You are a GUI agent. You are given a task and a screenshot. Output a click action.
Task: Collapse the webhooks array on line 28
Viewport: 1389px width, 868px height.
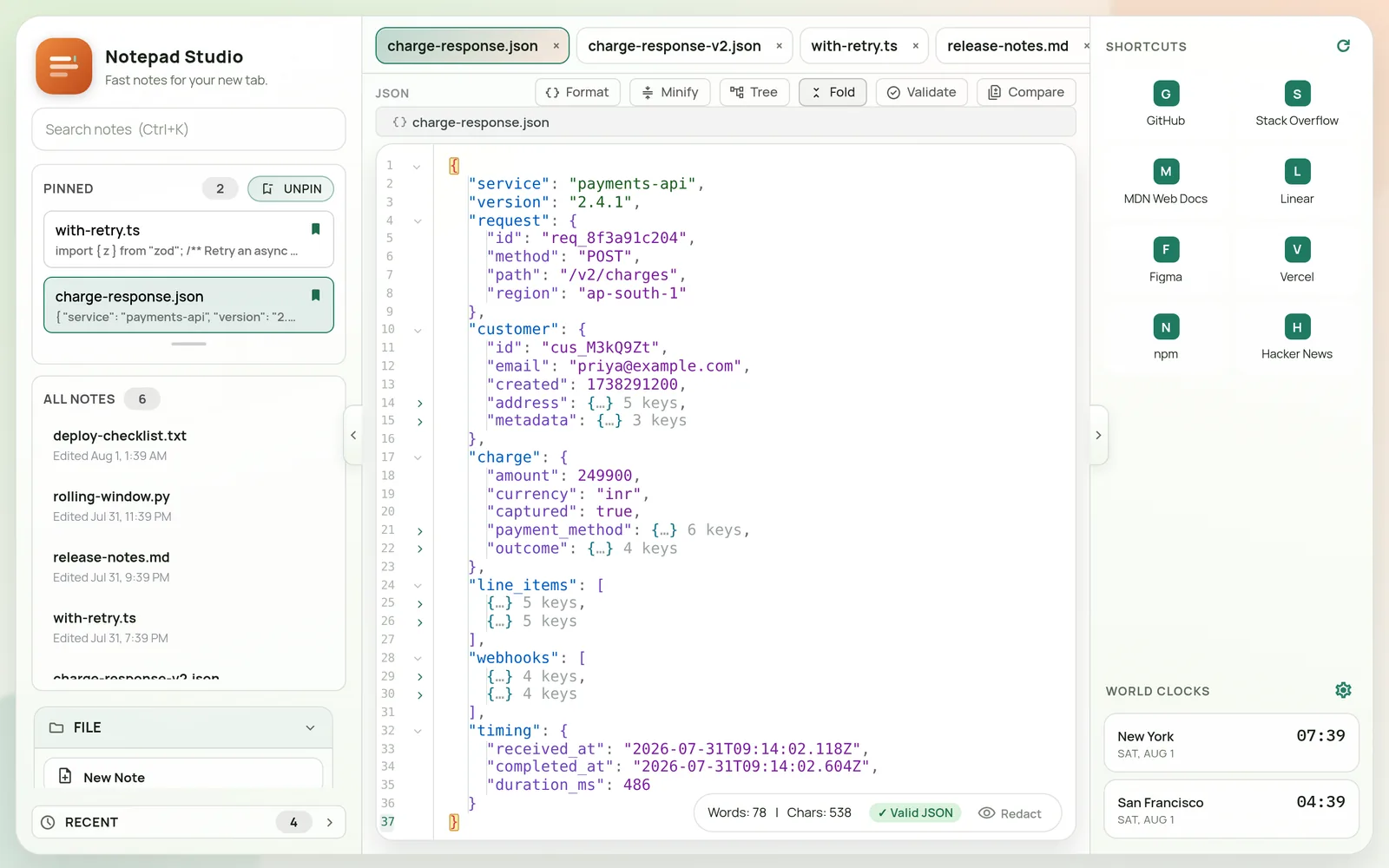(x=418, y=659)
